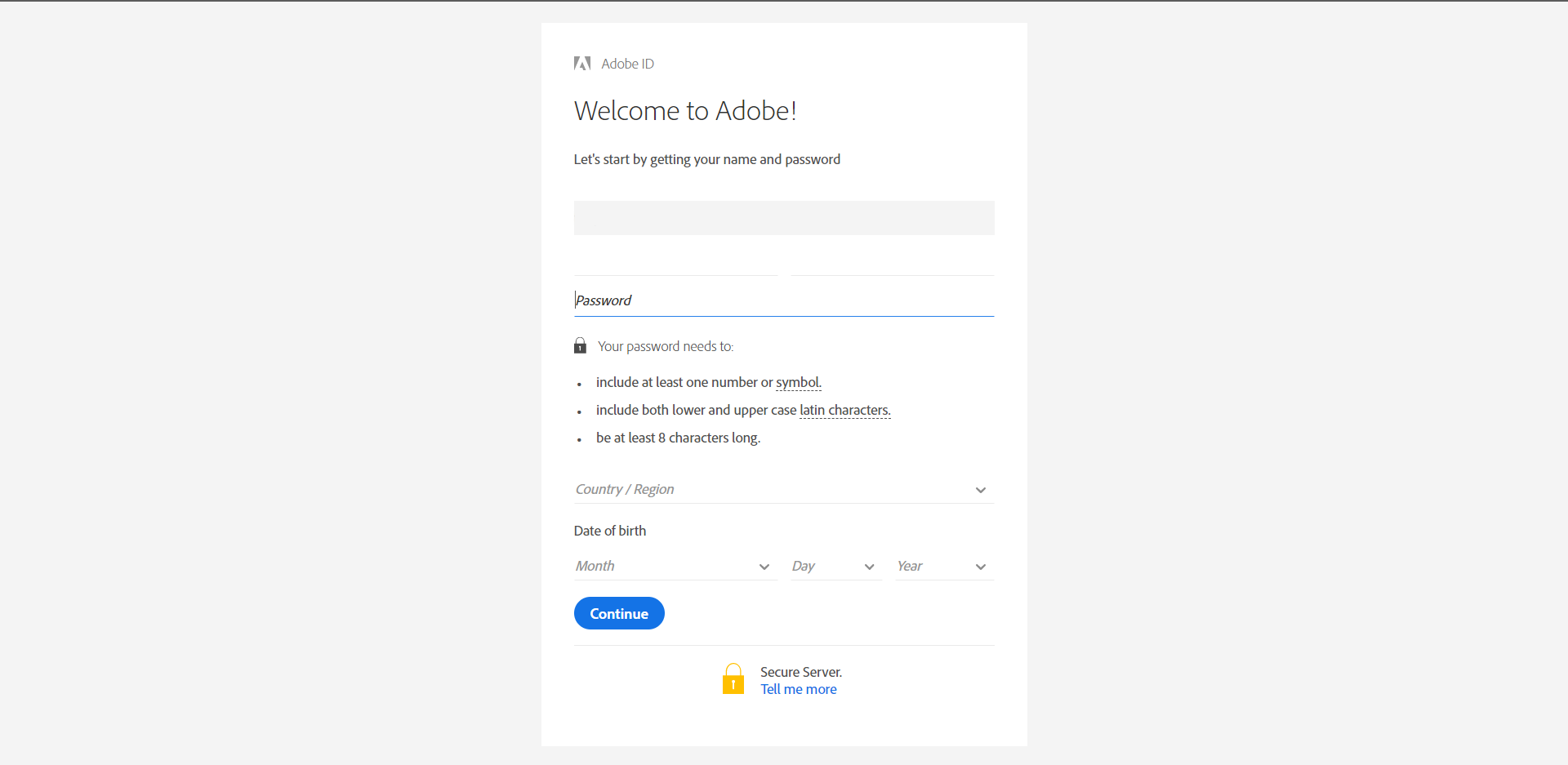The width and height of the screenshot is (1568, 765).
Task: Click the Adobe logo icon
Action: [x=582, y=64]
